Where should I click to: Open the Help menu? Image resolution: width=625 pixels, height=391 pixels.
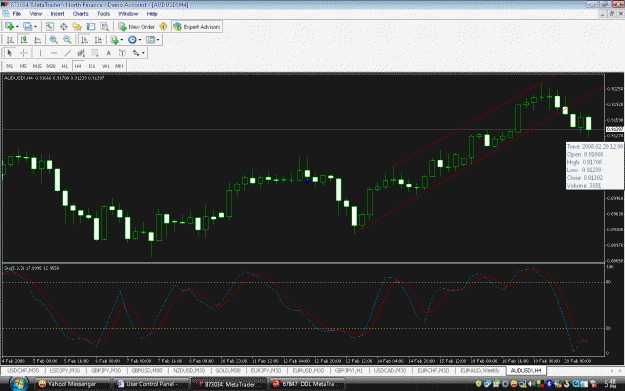152,14
